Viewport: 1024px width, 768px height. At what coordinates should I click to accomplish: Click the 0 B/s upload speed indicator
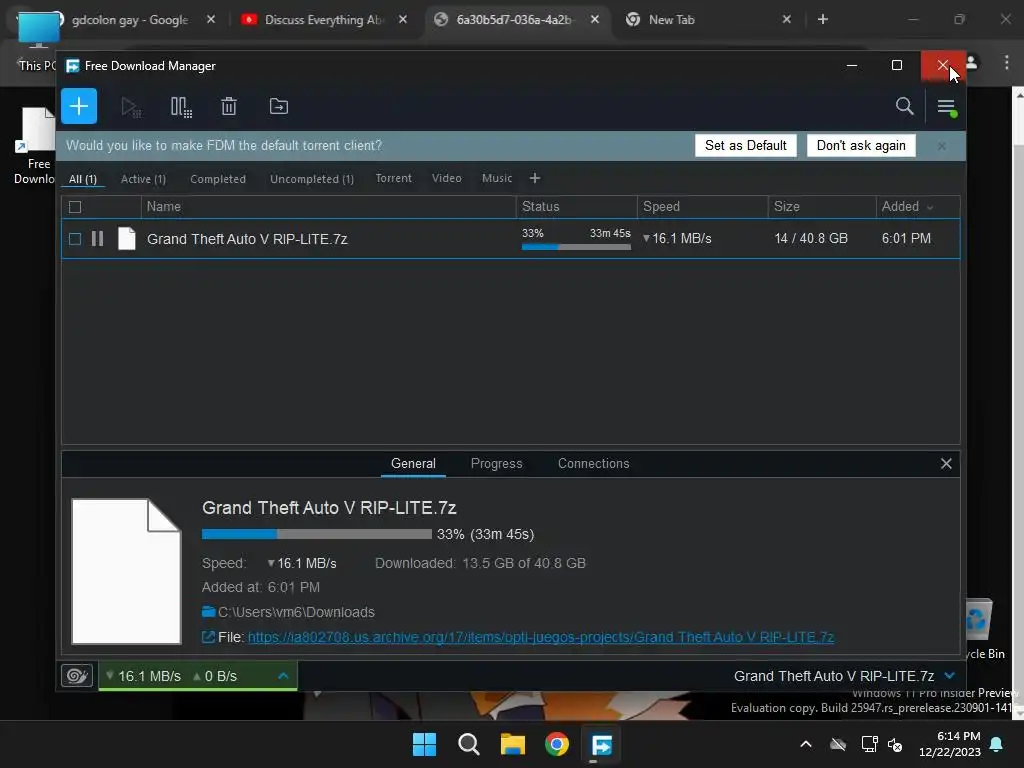[x=215, y=676]
